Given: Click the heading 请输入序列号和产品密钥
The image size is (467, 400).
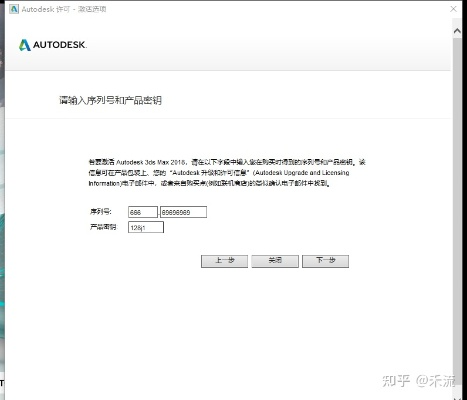Looking at the screenshot, I should tap(110, 100).
